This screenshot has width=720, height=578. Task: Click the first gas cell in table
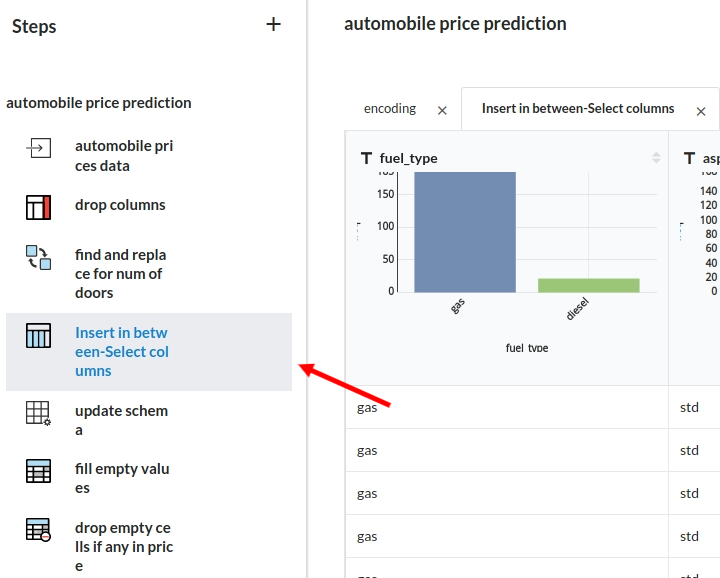(x=367, y=407)
